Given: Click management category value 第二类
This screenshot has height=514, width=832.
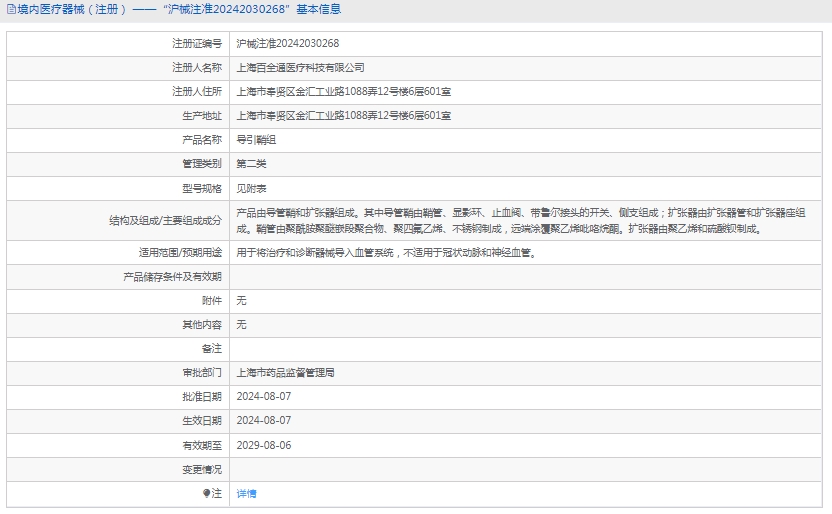Looking at the screenshot, I should tap(251, 163).
